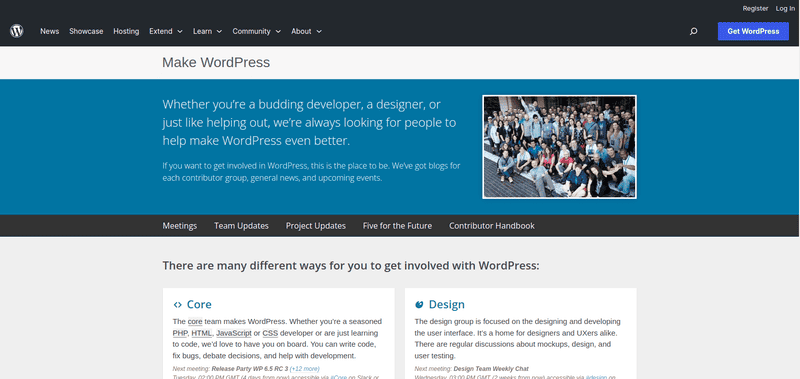Screen dimensions: 800x379
Task: Click the PHP abbreviation in Core text
Action: [x=180, y=333]
